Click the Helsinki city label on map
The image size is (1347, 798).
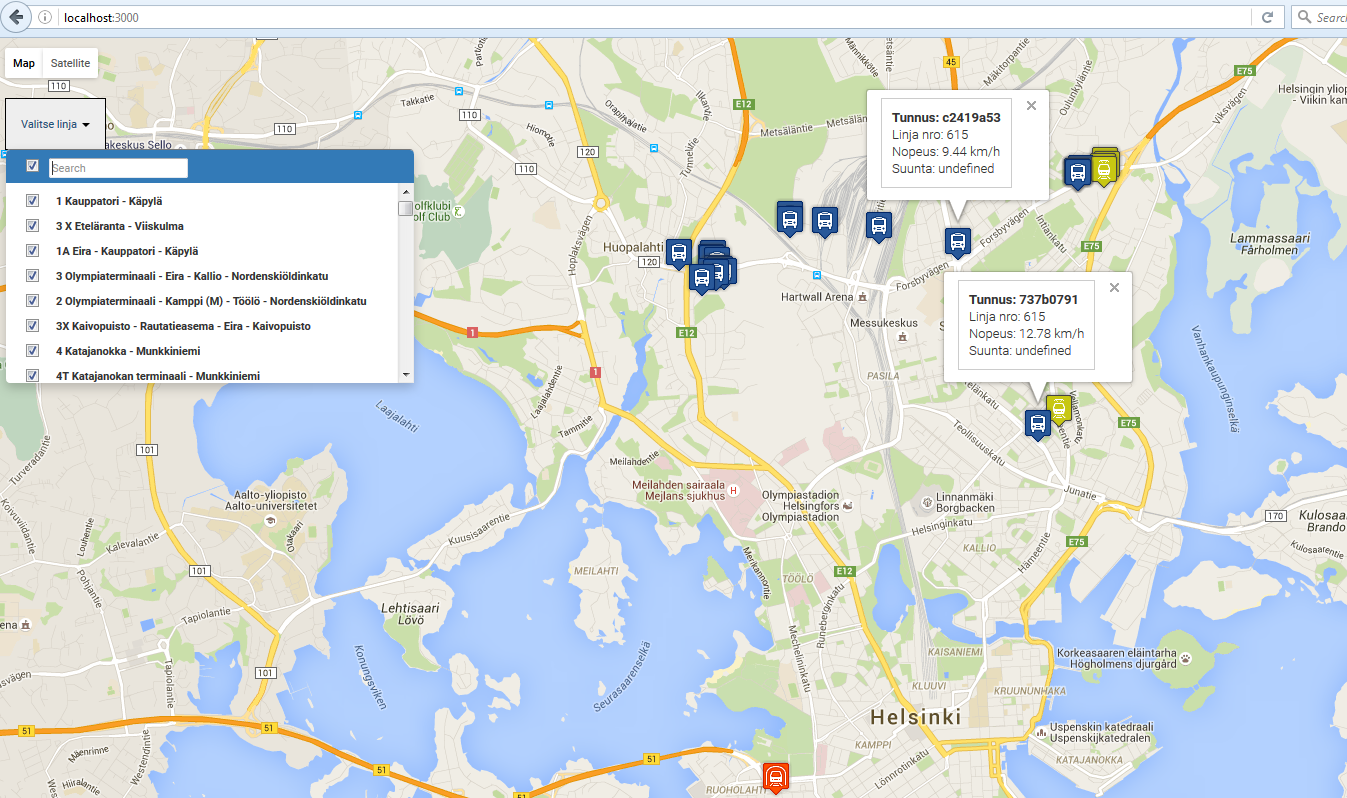pyautogui.click(x=915, y=717)
